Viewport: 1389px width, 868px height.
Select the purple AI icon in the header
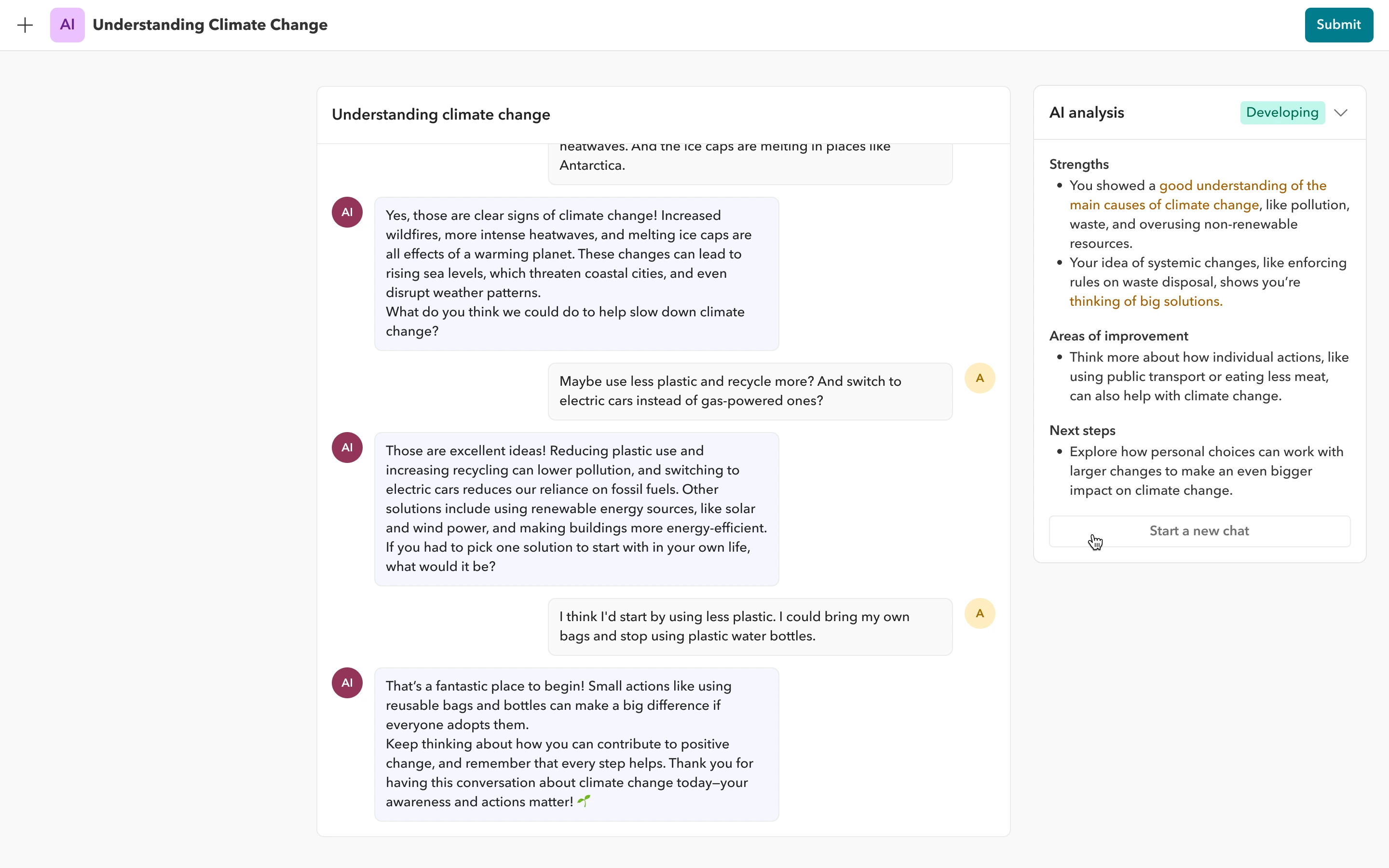67,25
